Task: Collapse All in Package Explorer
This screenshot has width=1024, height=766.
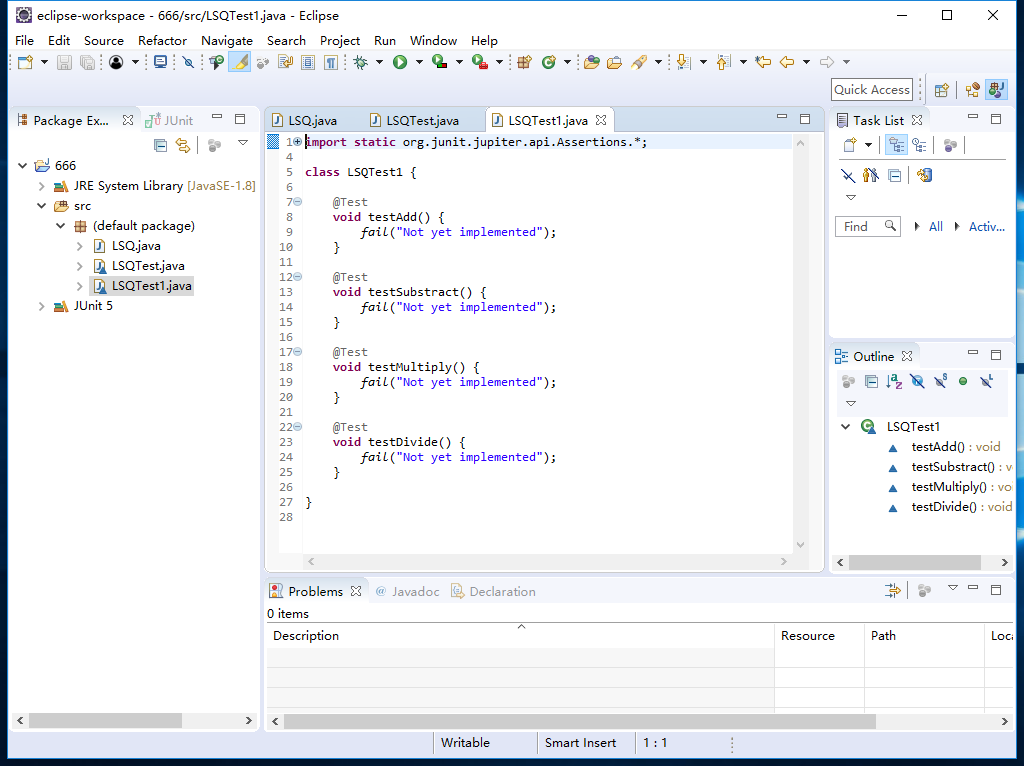Action: [x=160, y=145]
